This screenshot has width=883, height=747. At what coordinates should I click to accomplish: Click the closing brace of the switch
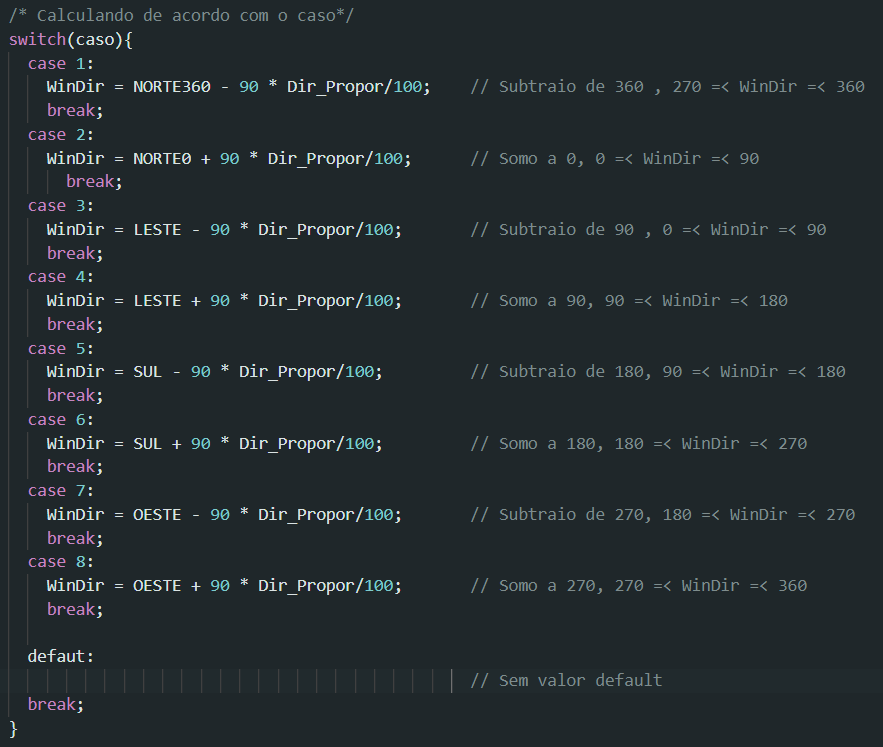tap(13, 729)
